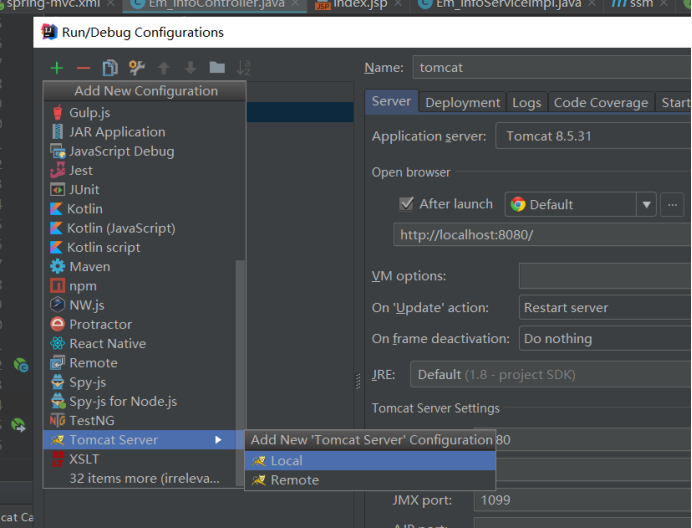This screenshot has height=528, width=692.
Task: Select the highlighted configuration row in tree
Action: [300, 112]
